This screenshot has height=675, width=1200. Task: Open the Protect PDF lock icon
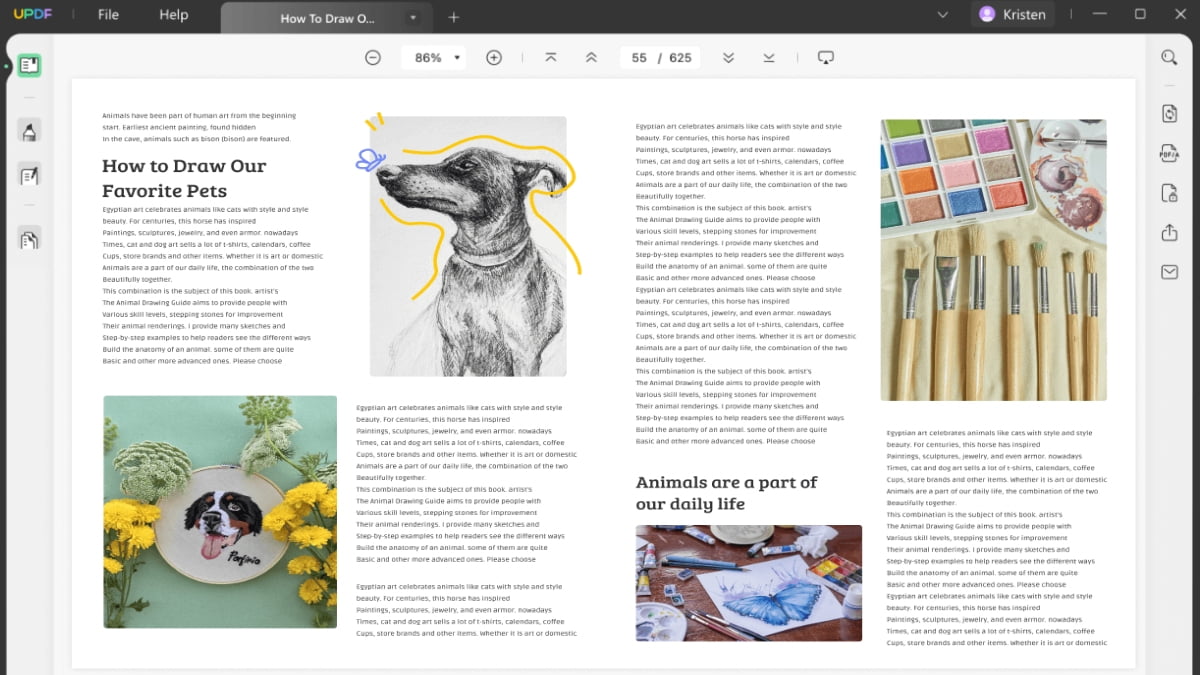[1169, 193]
